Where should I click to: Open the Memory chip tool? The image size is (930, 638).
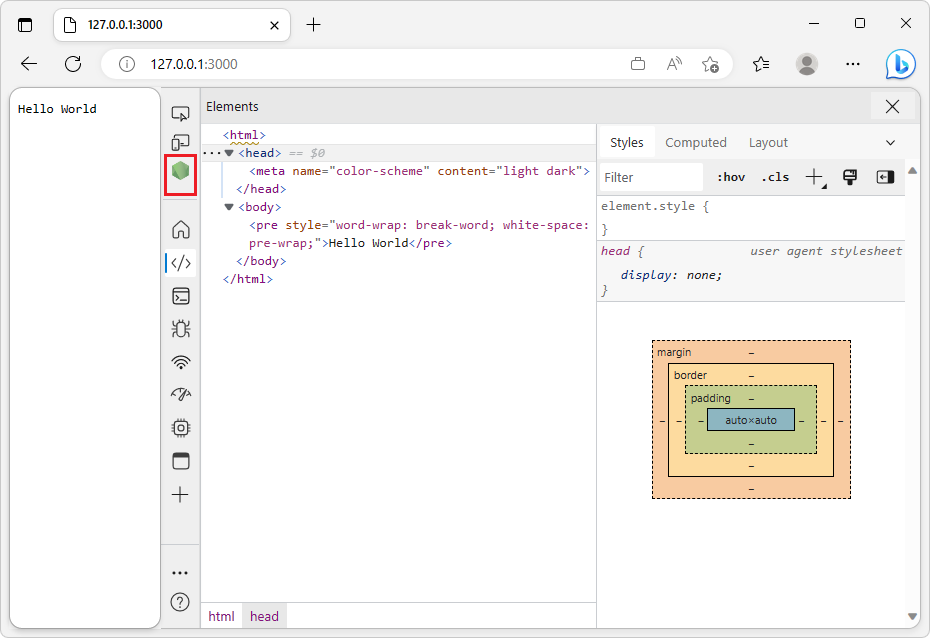180,428
